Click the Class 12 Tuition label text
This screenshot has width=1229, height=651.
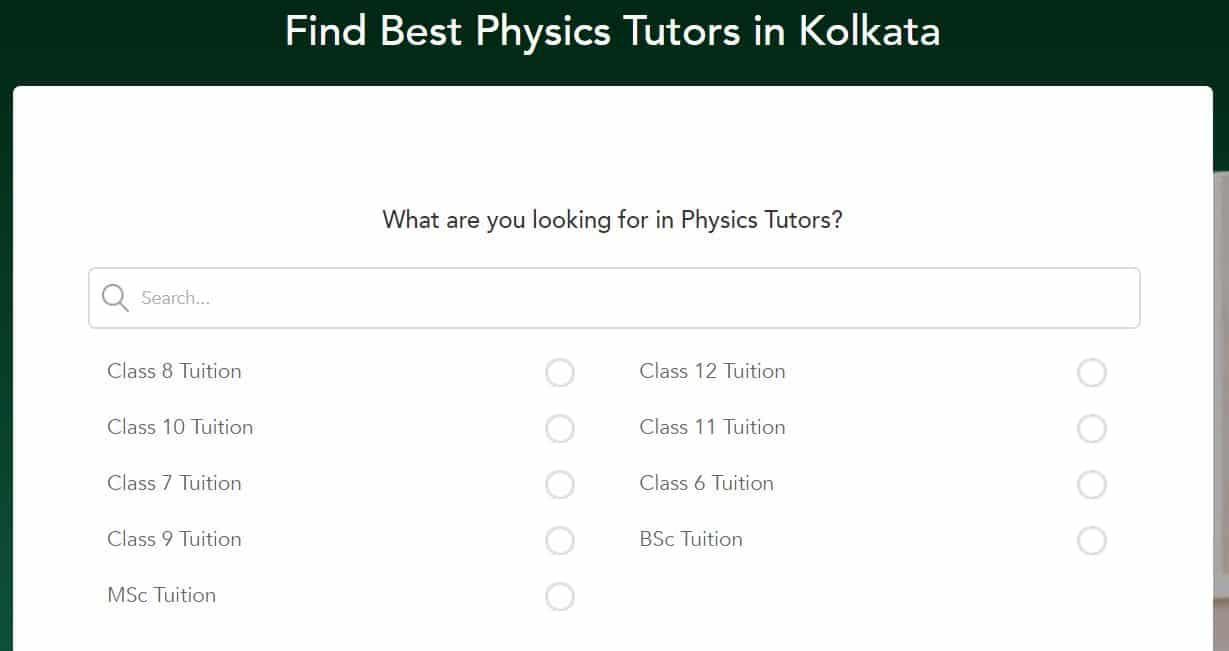(x=712, y=371)
